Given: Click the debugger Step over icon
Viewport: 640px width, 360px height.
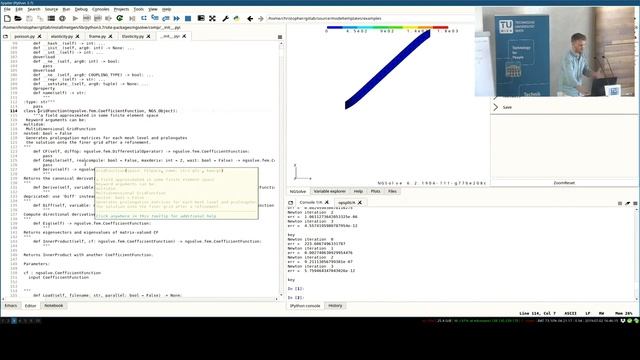Looking at the screenshot, I should pos(144,18).
